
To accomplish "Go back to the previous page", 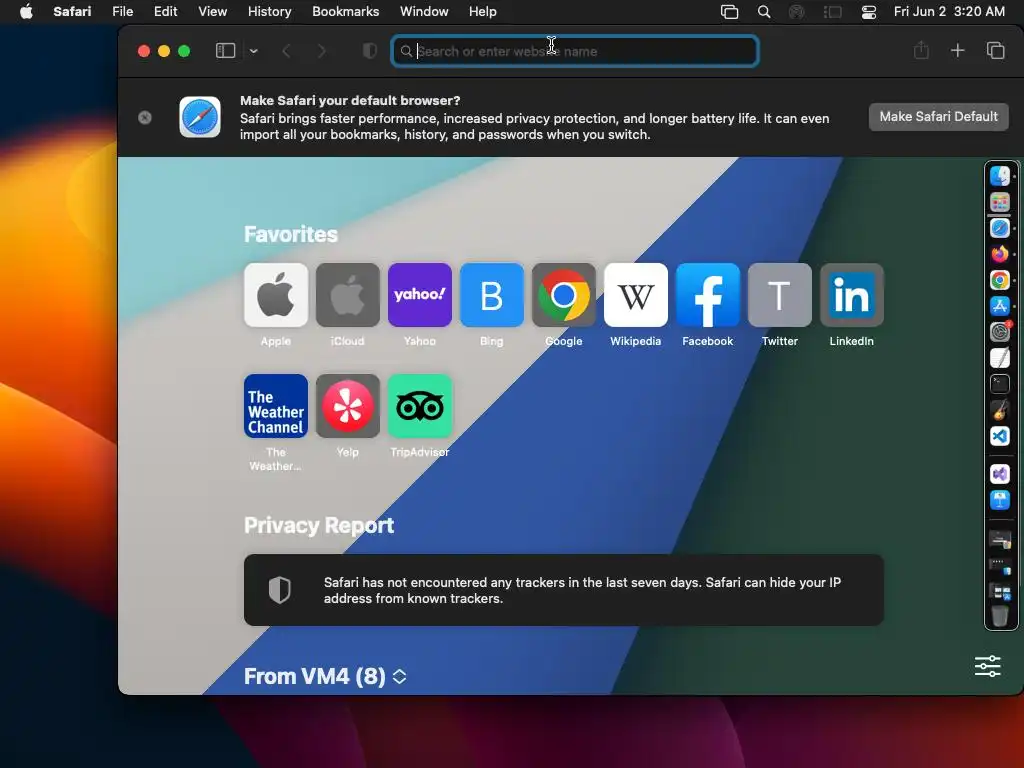I will coord(286,51).
